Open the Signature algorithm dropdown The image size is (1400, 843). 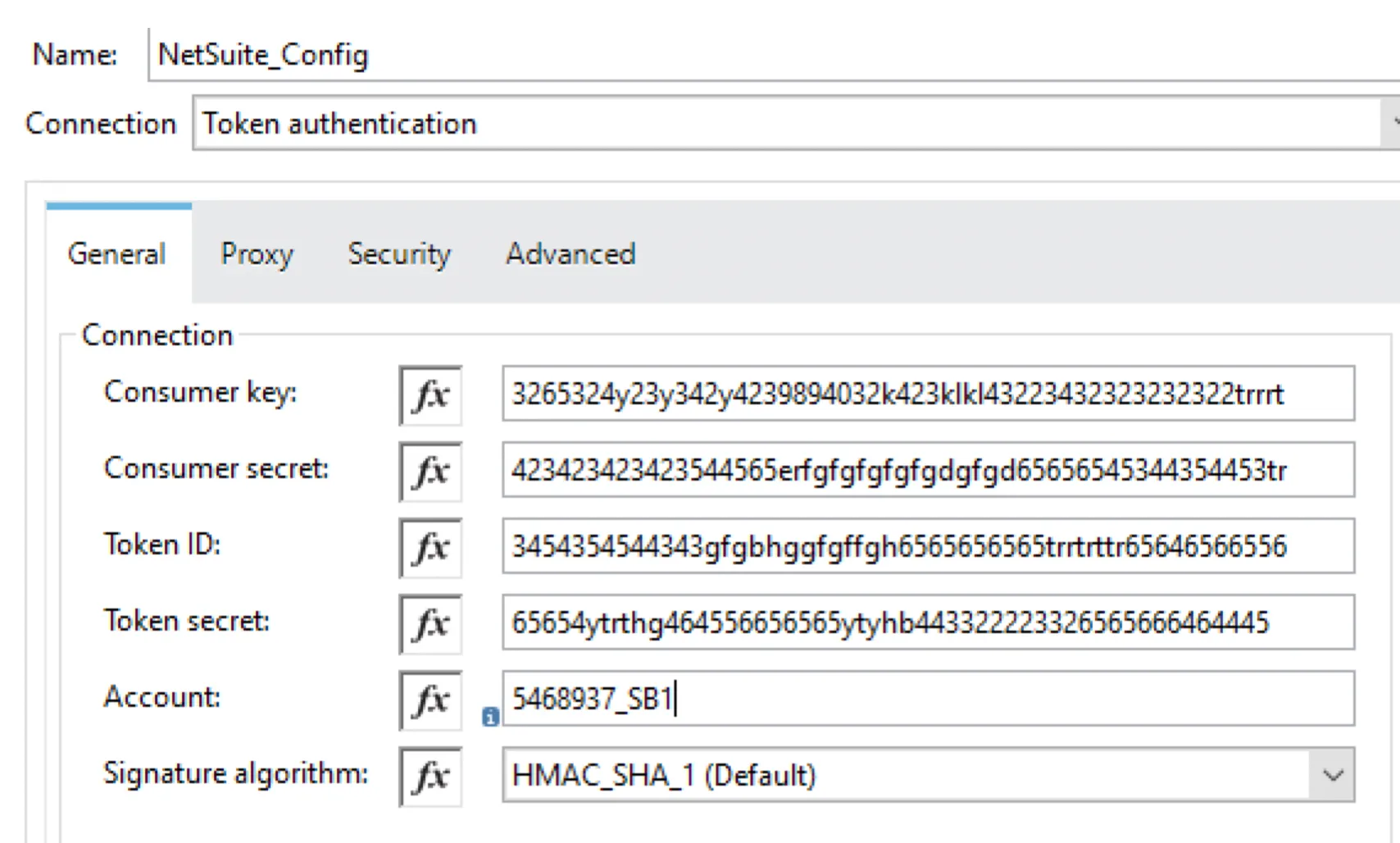click(x=1333, y=775)
